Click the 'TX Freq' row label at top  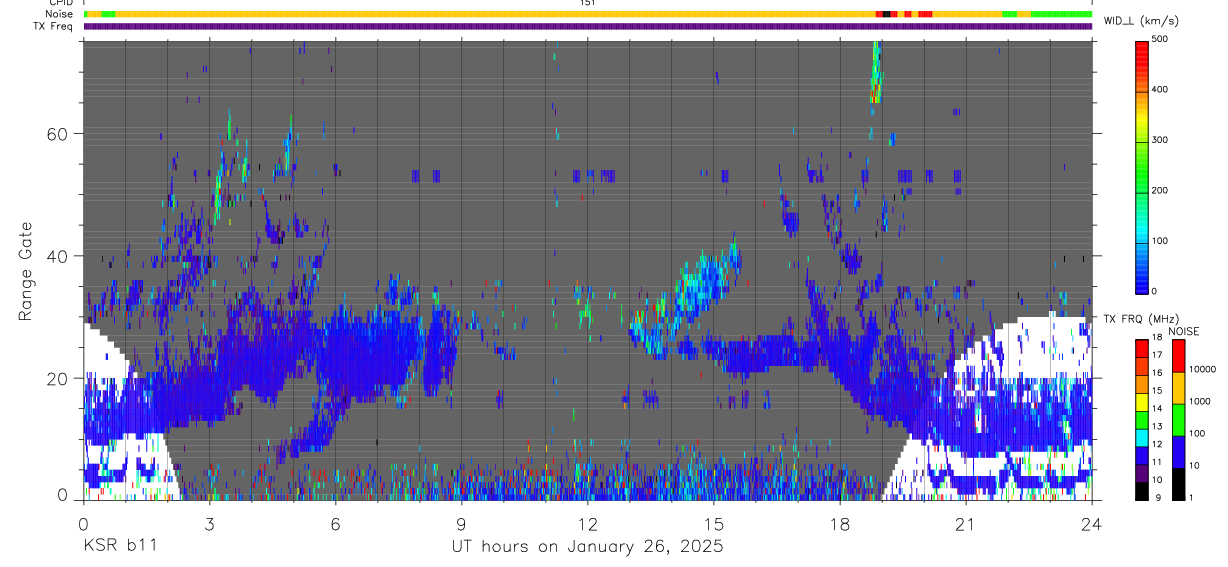tap(54, 26)
